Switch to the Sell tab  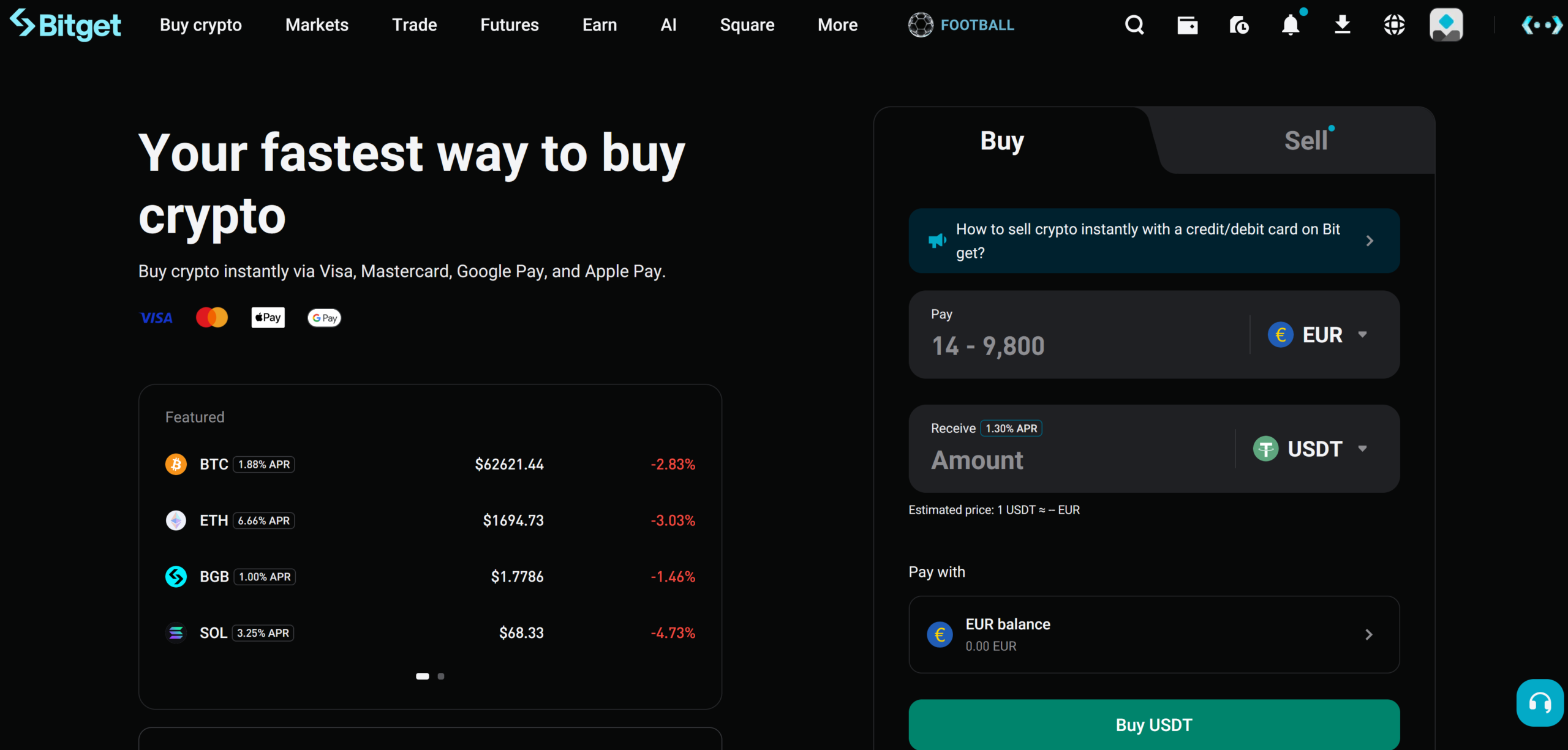[1306, 141]
